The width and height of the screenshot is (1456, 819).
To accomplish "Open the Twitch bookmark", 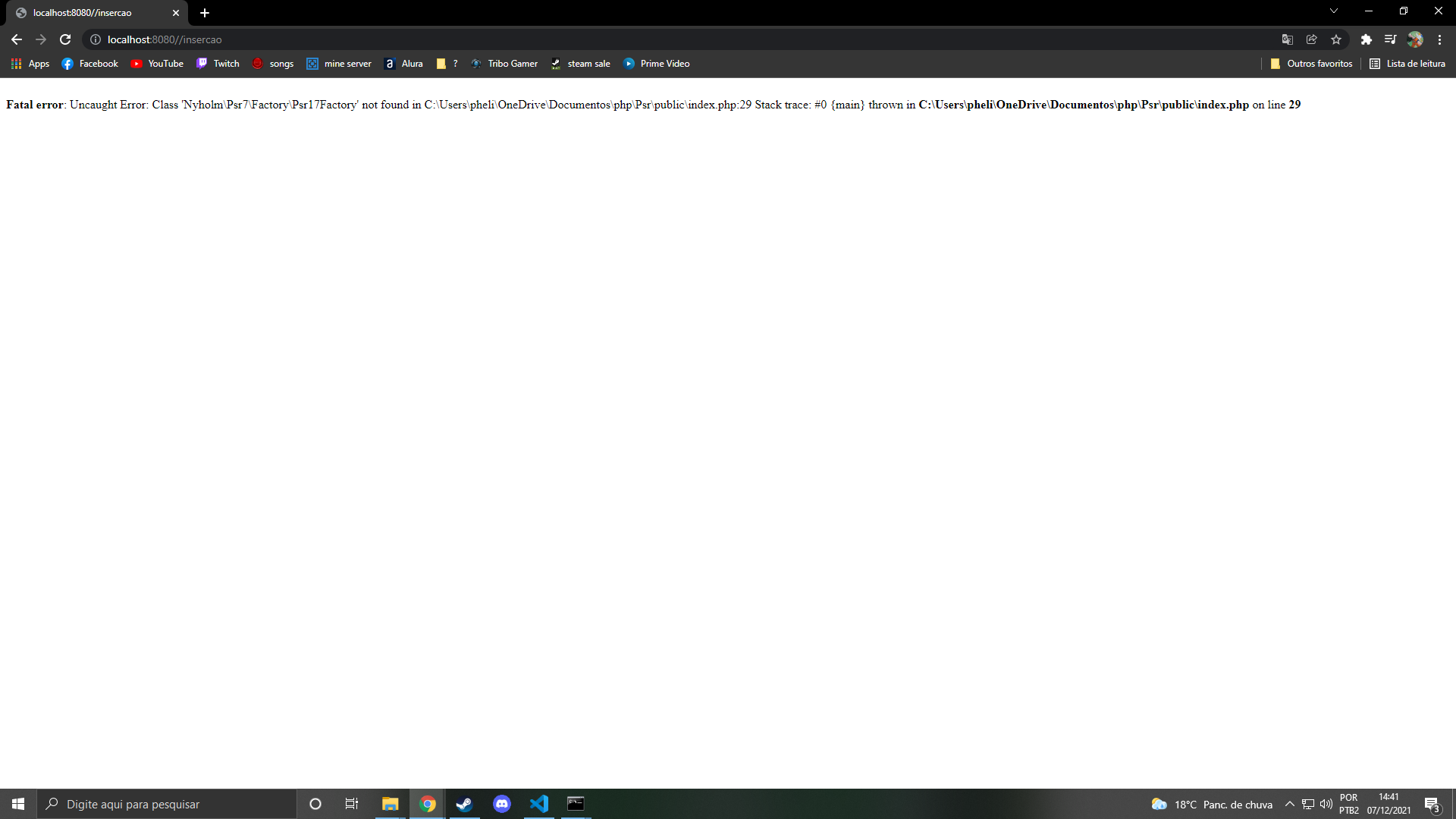I will [x=218, y=64].
